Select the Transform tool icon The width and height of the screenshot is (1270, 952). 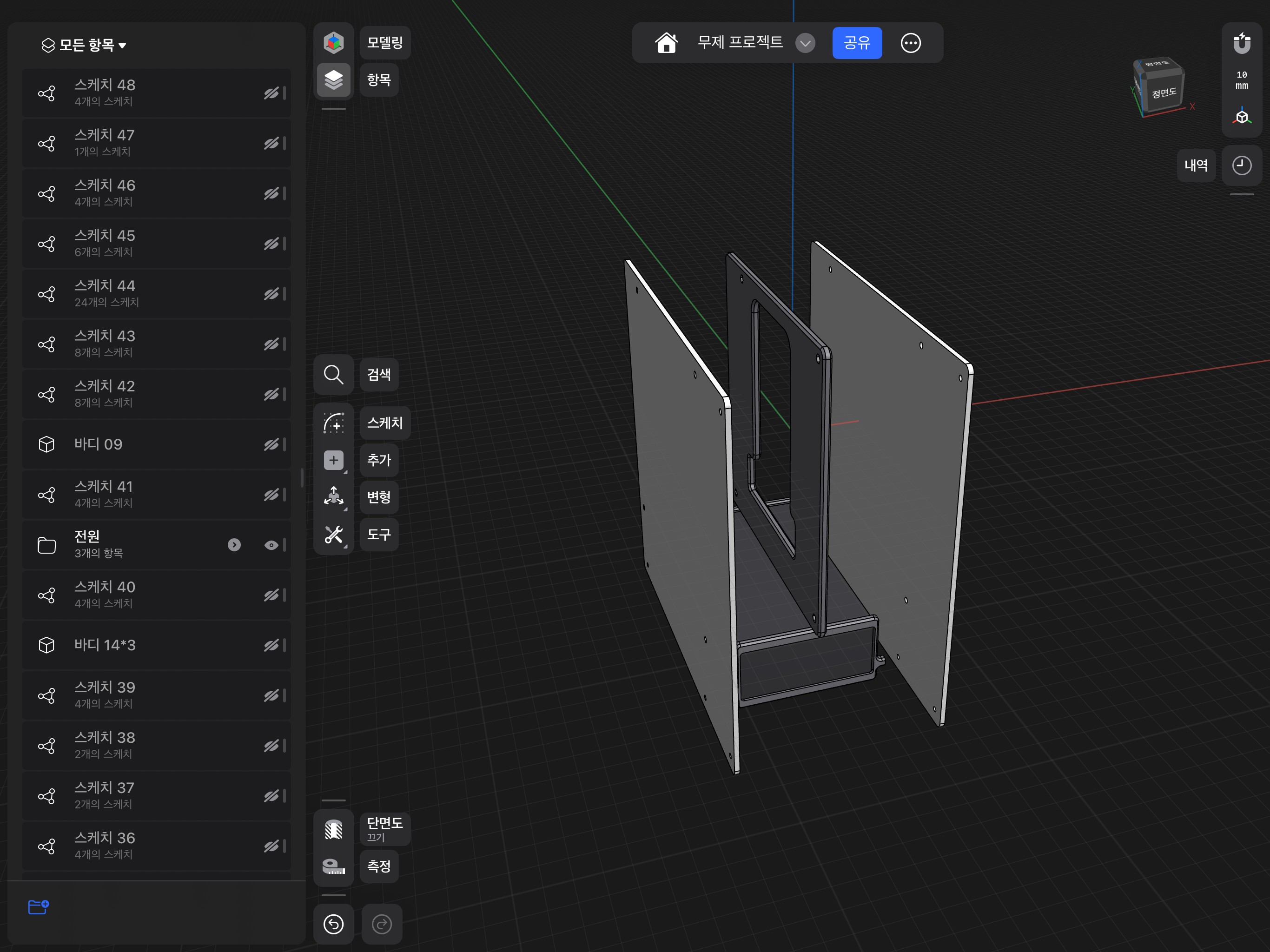pos(334,496)
